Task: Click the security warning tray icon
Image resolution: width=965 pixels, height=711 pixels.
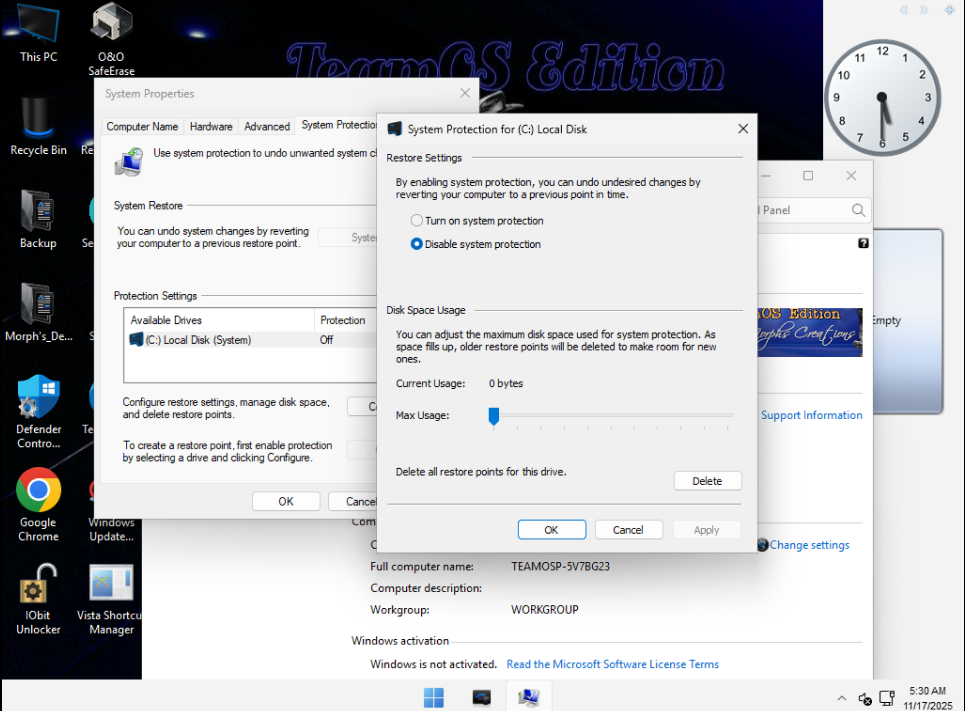Action: tap(865, 699)
